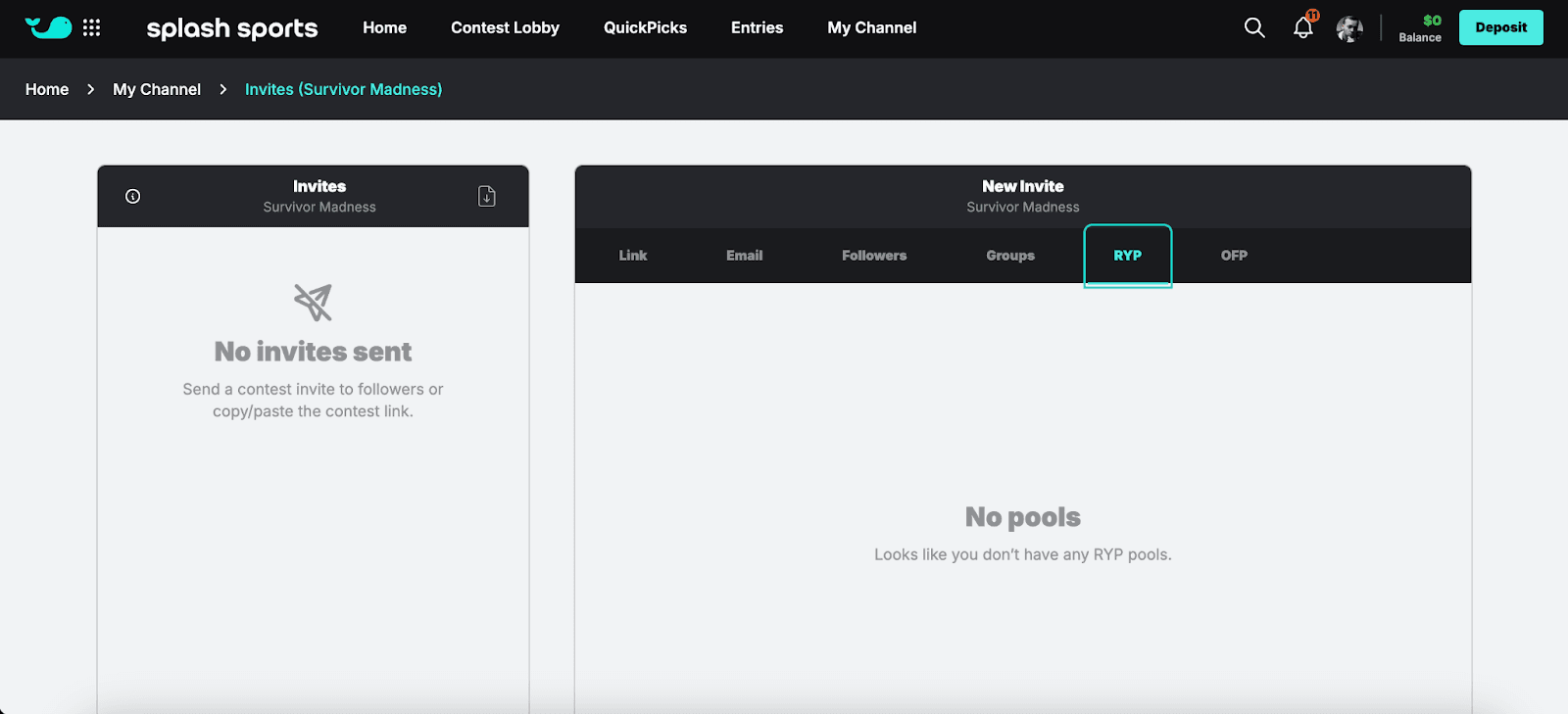
Task: Open the search magnifier icon
Action: [x=1254, y=27]
